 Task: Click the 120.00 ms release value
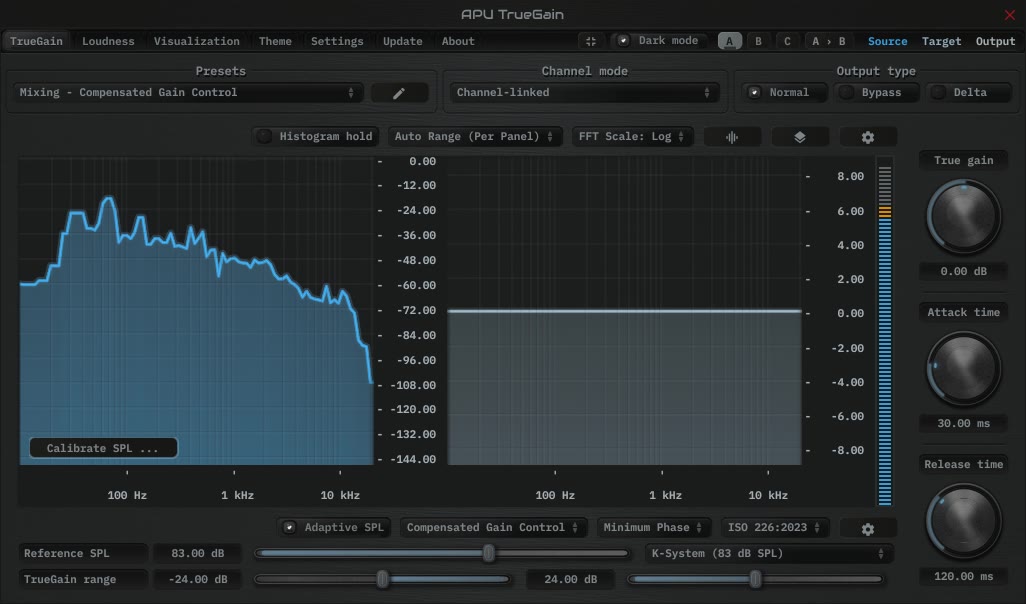963,577
